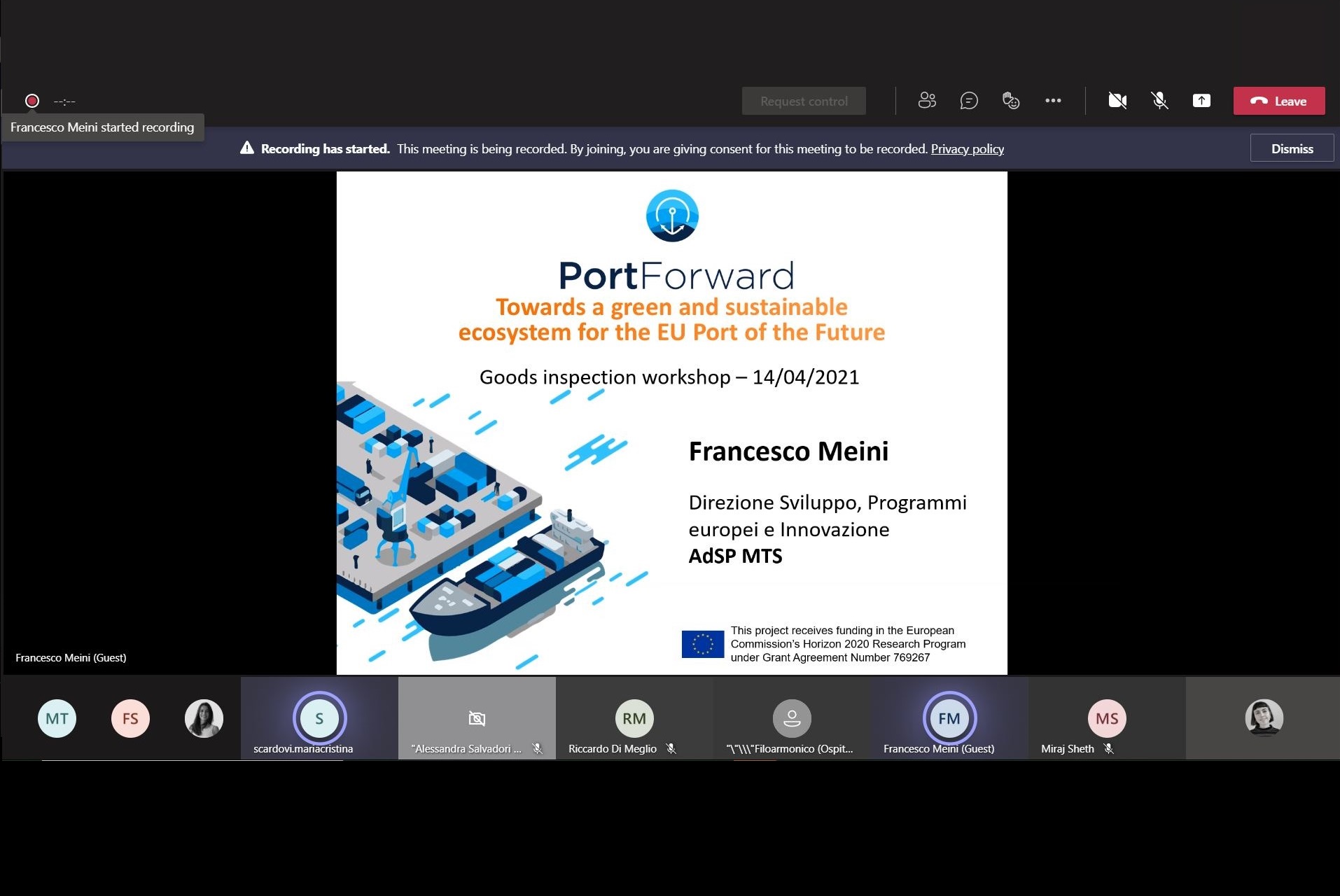This screenshot has height=896, width=1340.
Task: Click 'Goods inspection workshop – 14/04/2021' text
Action: (669, 377)
